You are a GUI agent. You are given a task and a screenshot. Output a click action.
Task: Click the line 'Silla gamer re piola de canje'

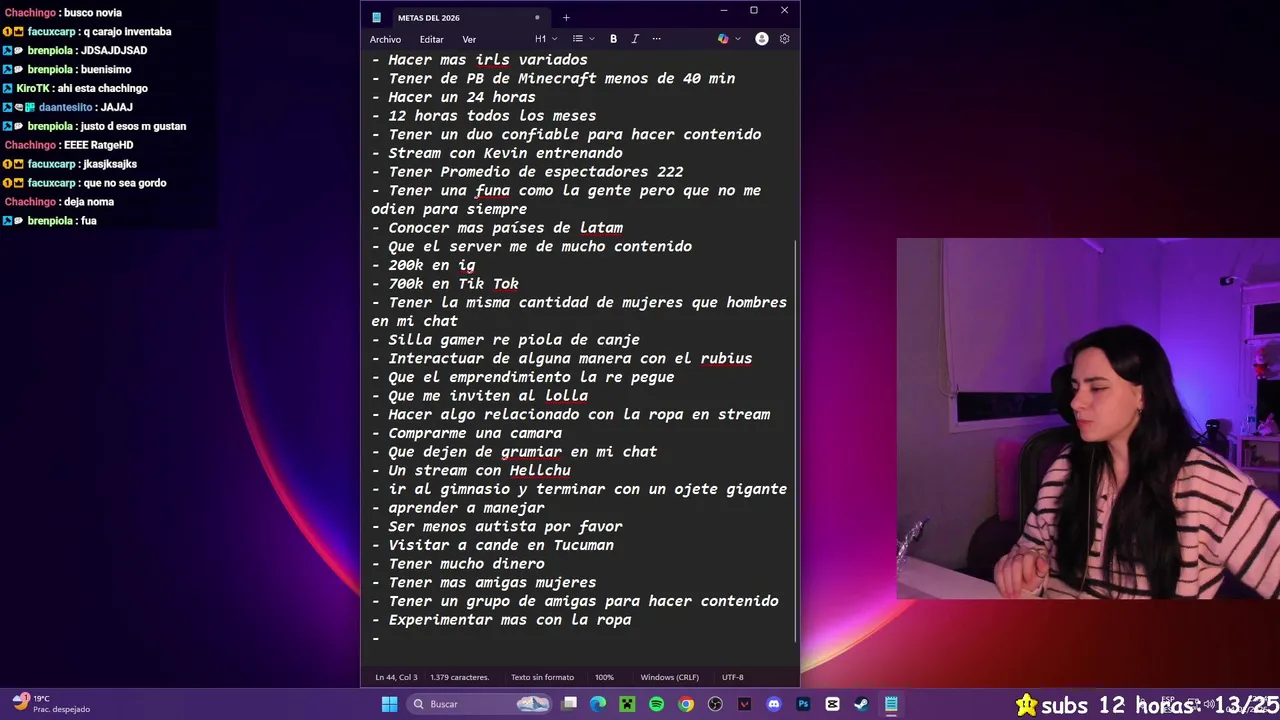click(x=514, y=340)
